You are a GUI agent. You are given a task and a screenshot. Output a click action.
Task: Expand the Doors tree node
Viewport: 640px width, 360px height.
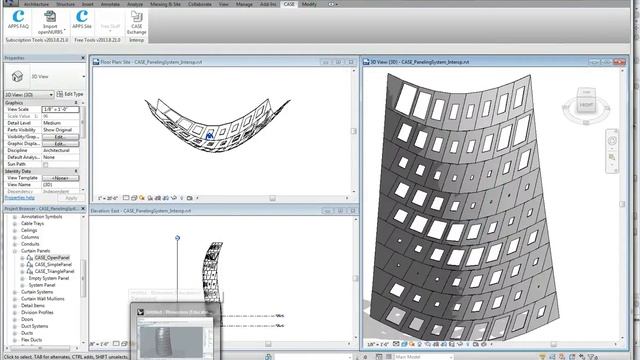click(x=15, y=320)
